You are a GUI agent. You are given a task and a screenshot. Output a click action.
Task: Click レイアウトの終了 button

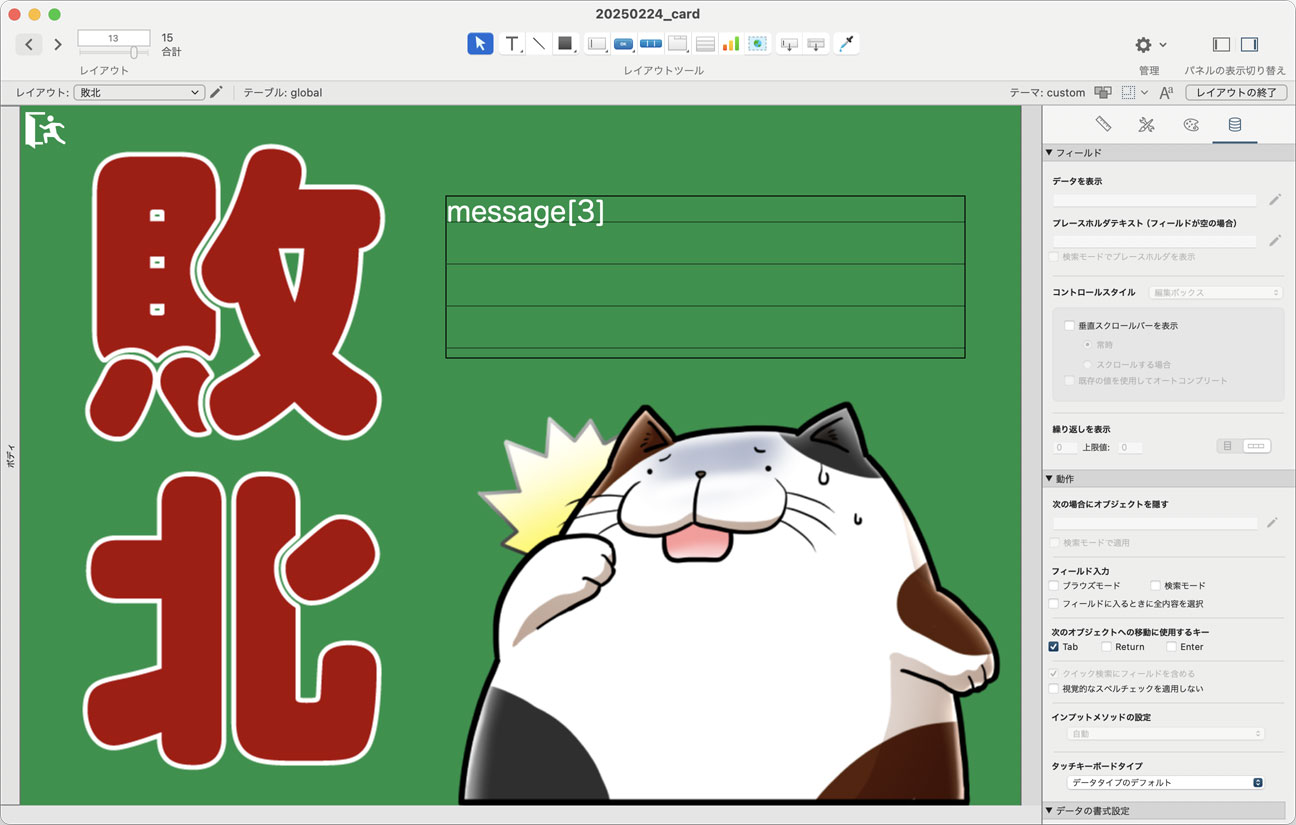(x=1236, y=92)
